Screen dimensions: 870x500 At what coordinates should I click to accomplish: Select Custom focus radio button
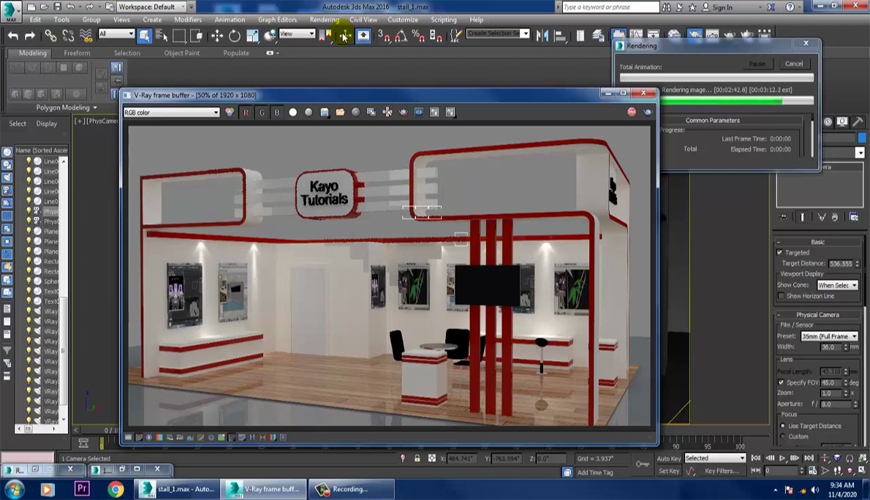[x=783, y=437]
